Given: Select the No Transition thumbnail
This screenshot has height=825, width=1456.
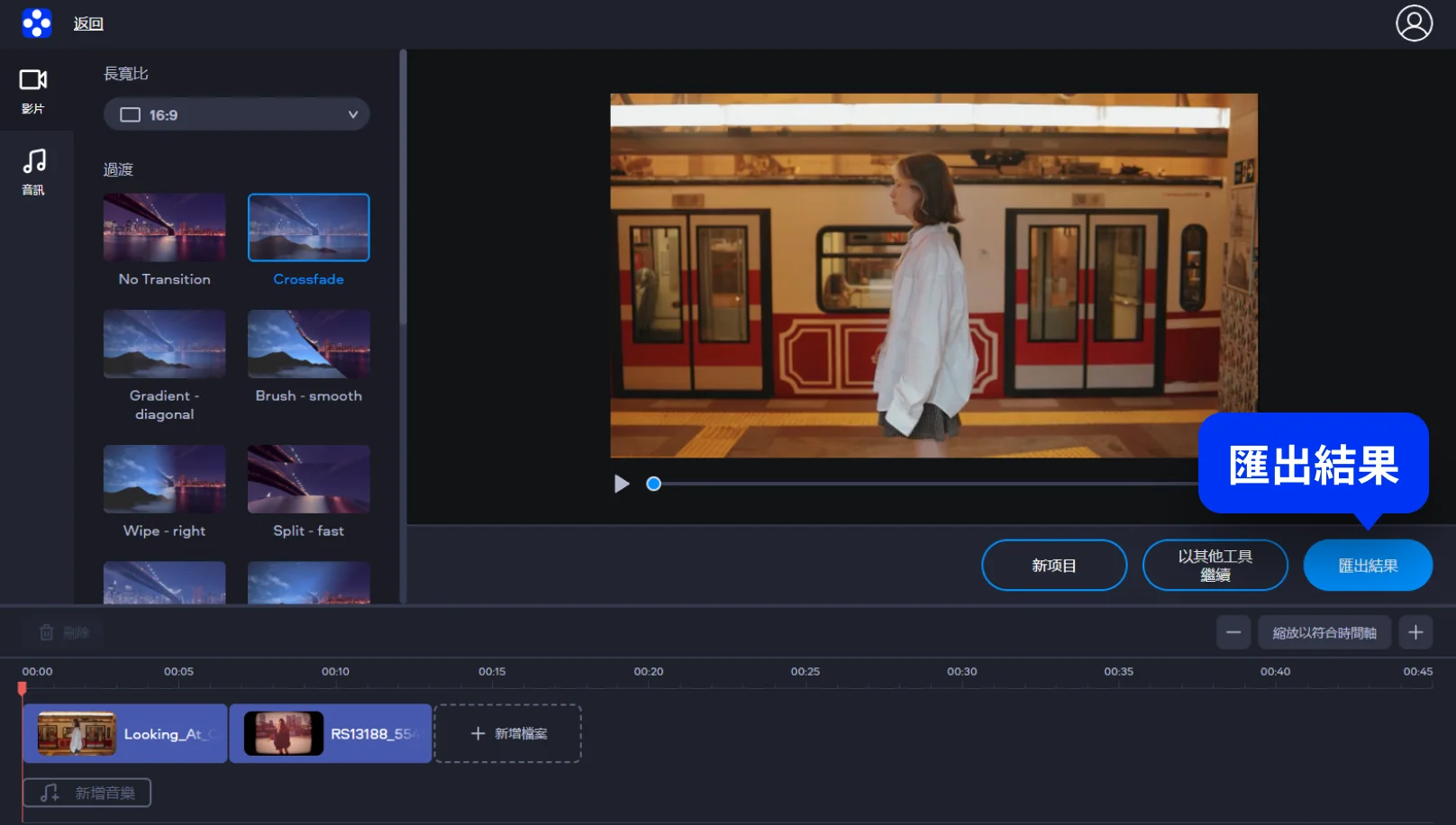Looking at the screenshot, I should click(x=164, y=228).
